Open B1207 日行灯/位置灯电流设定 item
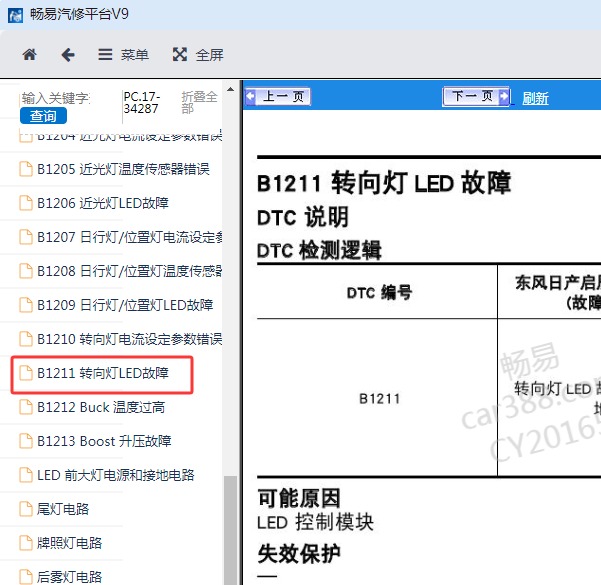Screen dimensions: 601x585 coord(130,237)
